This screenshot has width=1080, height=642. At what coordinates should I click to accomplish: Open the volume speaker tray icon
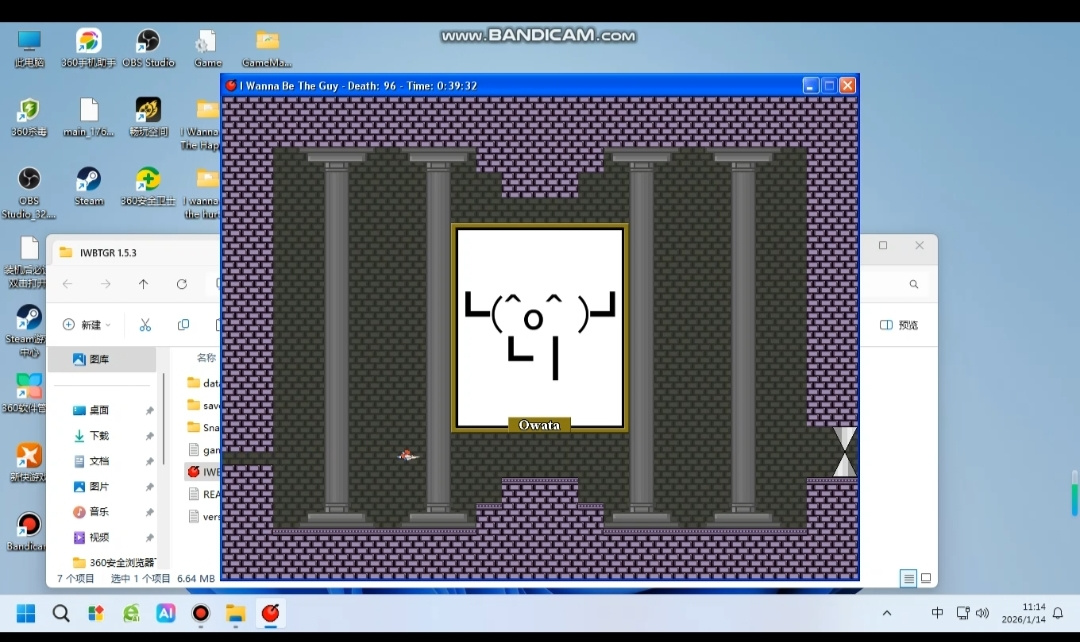click(983, 613)
